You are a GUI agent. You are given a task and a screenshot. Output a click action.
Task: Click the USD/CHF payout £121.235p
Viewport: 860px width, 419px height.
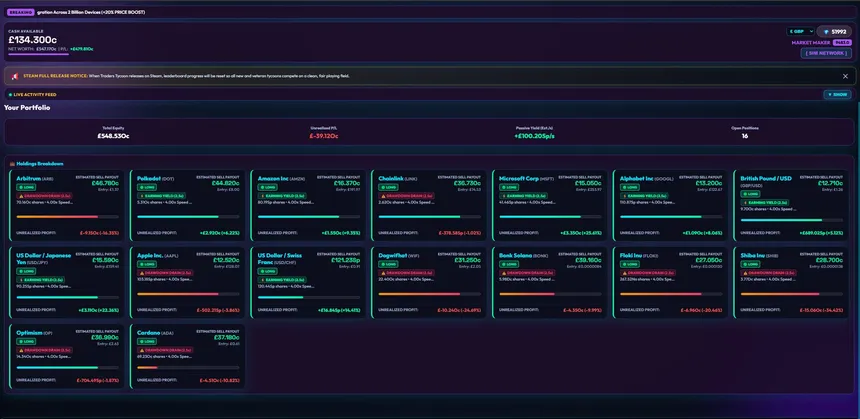coord(345,260)
